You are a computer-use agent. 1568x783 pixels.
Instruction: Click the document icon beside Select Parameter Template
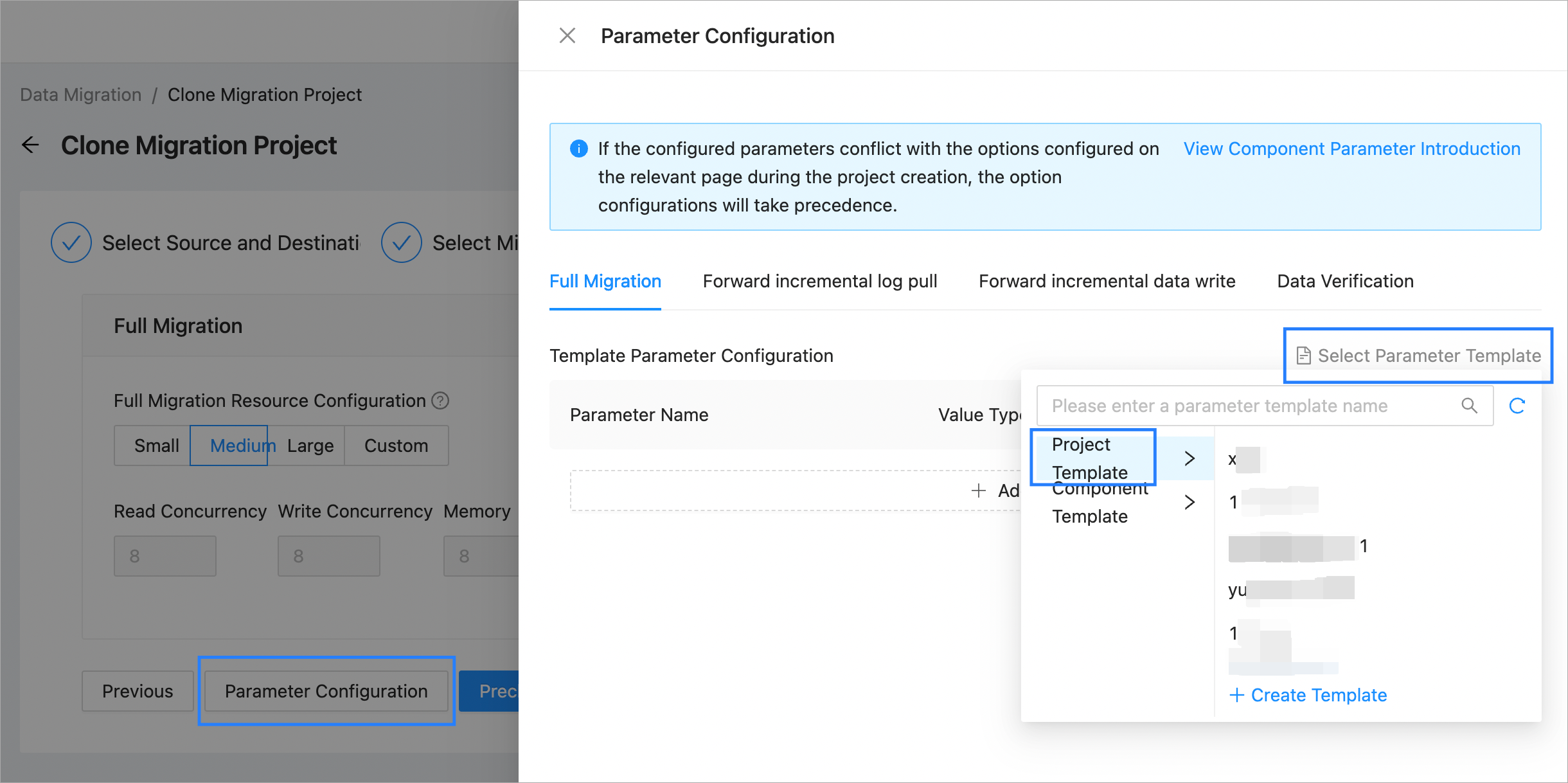1303,355
